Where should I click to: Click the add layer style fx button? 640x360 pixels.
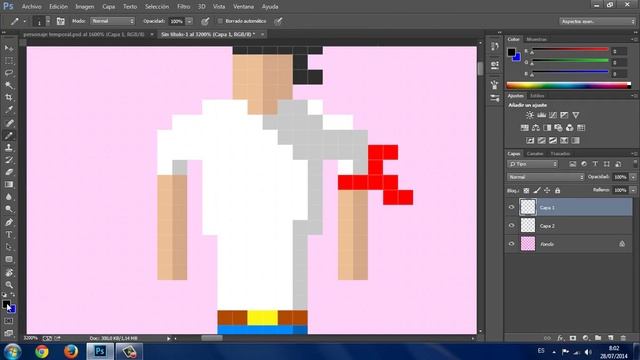pos(560,338)
